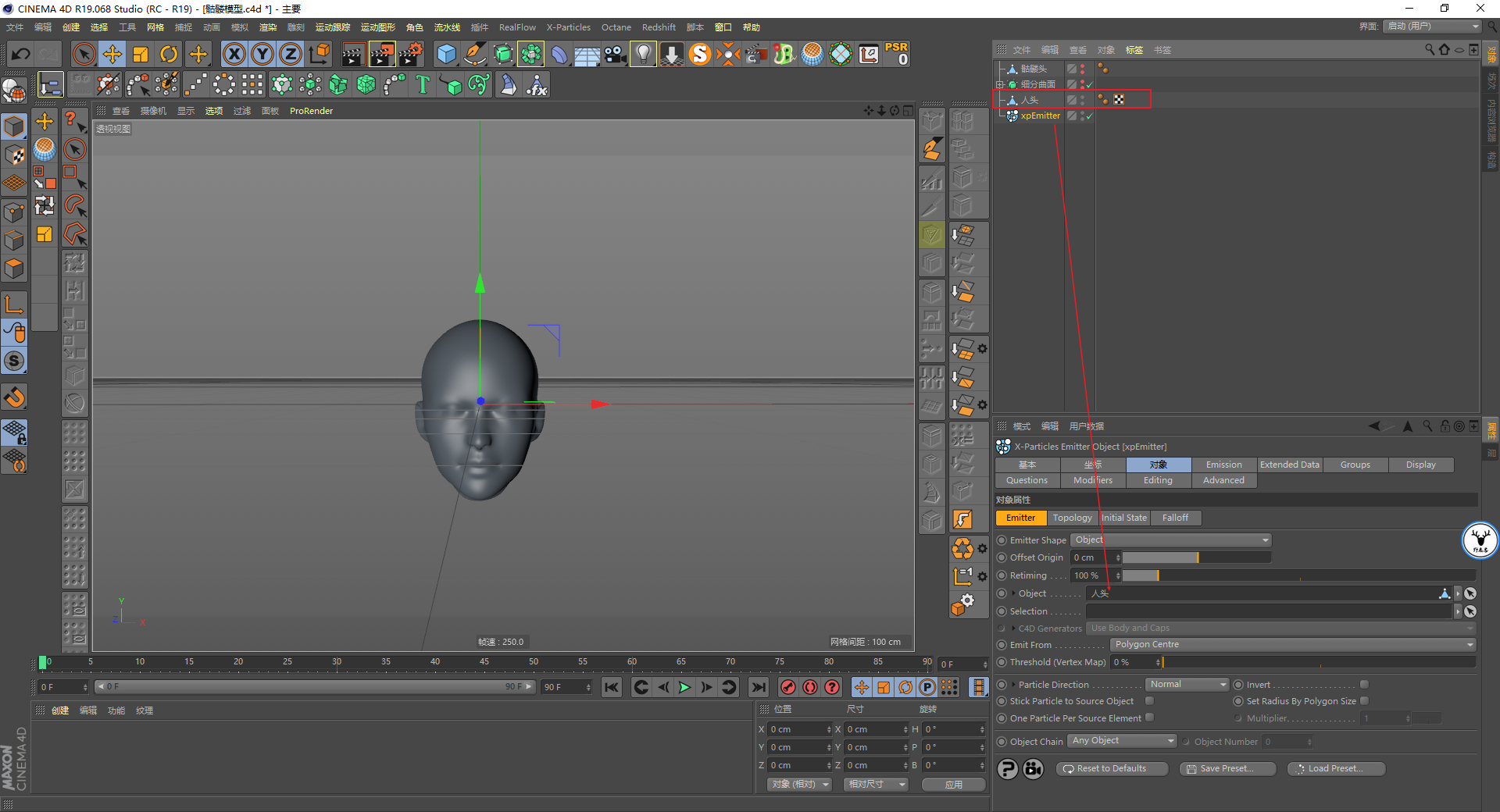Open the X-Particles menu
Viewport: 1500px width, 812px height.
[568, 27]
